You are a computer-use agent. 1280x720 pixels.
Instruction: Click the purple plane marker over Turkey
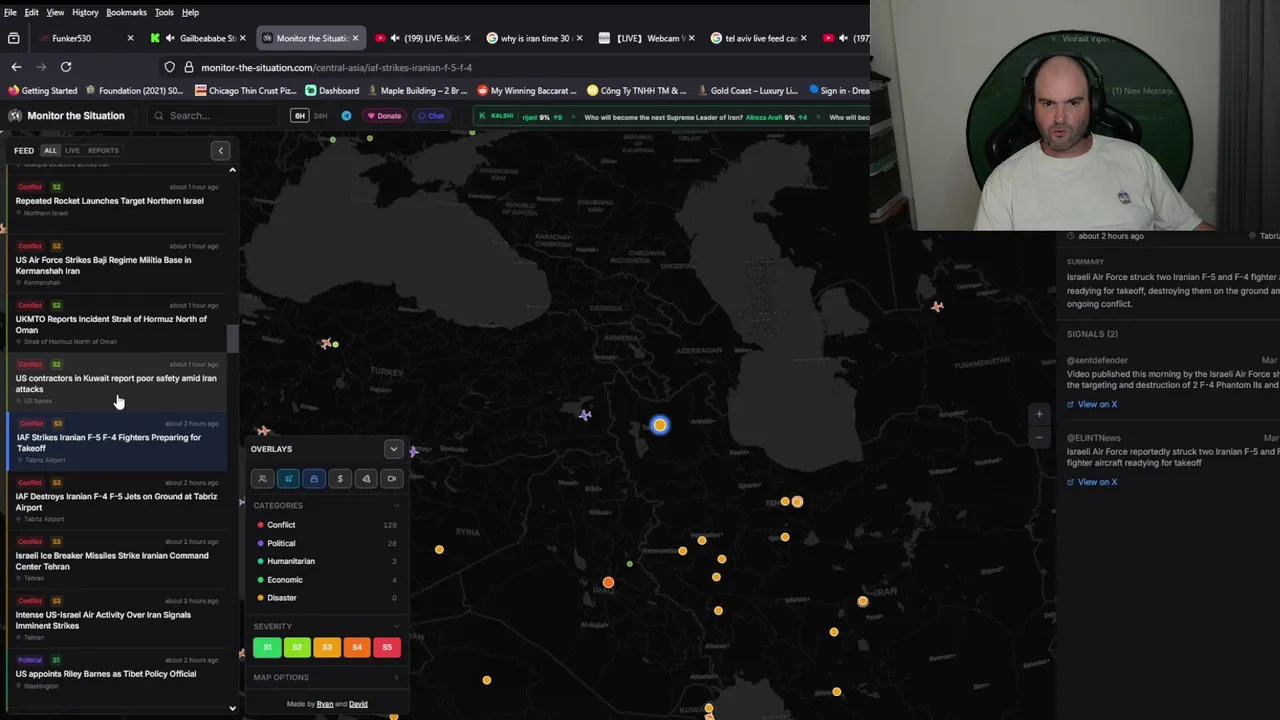(585, 414)
